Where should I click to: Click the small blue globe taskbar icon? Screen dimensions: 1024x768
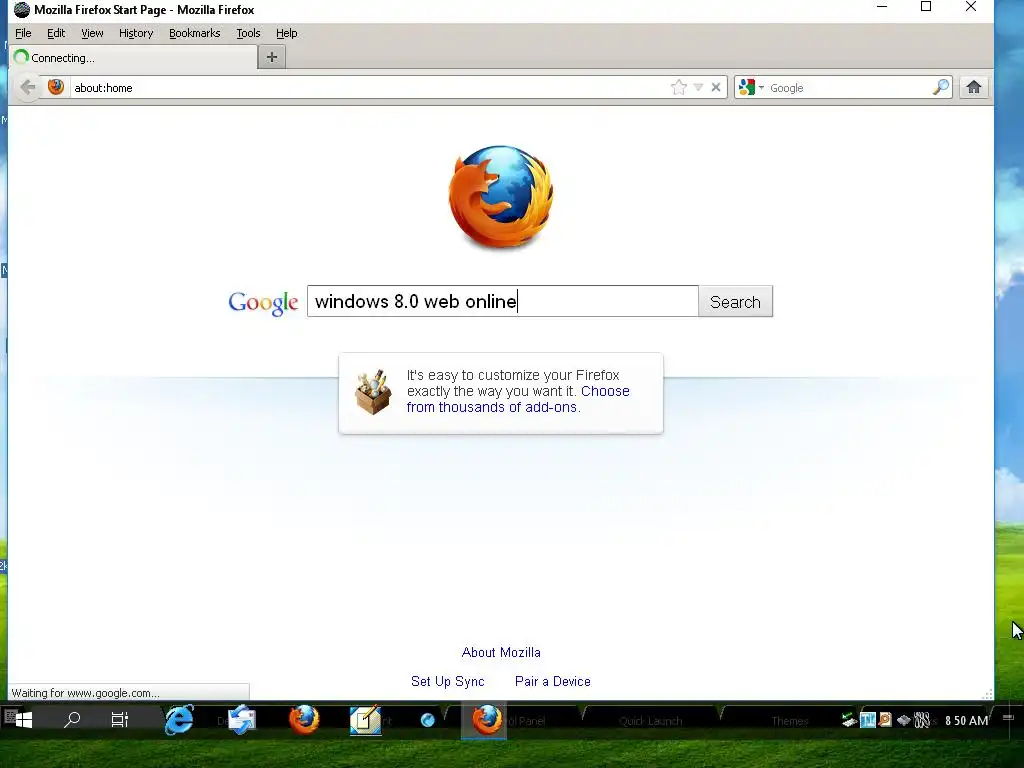coord(428,720)
